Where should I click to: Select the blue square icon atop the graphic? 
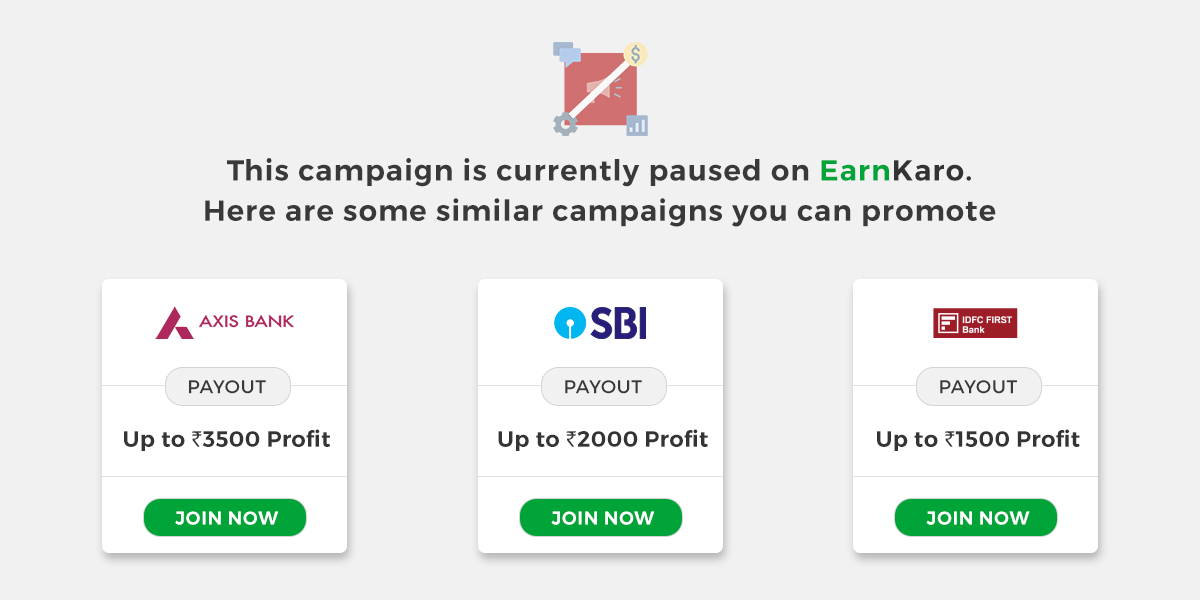[x=561, y=49]
